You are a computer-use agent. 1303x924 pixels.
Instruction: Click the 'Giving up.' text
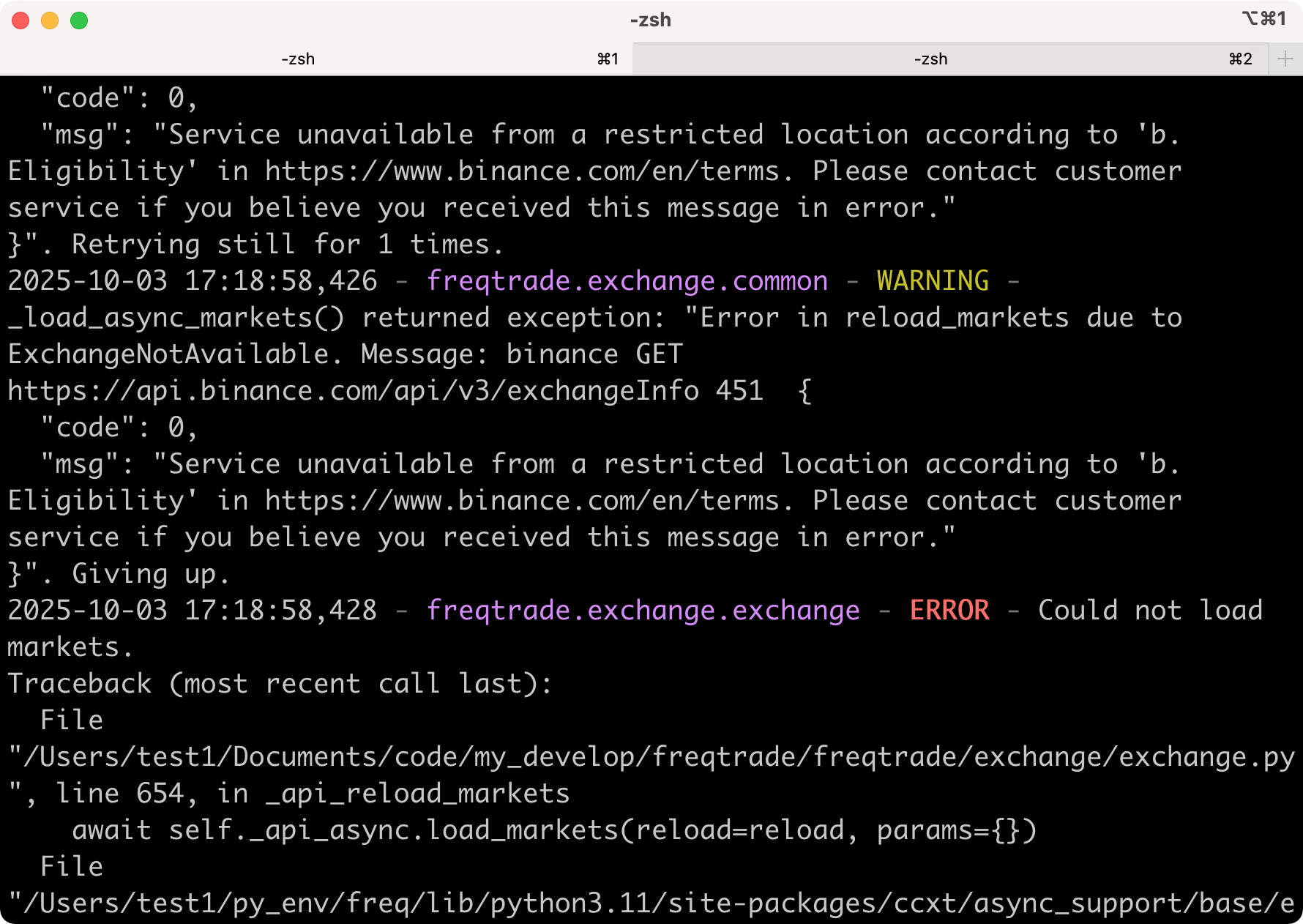(x=151, y=573)
